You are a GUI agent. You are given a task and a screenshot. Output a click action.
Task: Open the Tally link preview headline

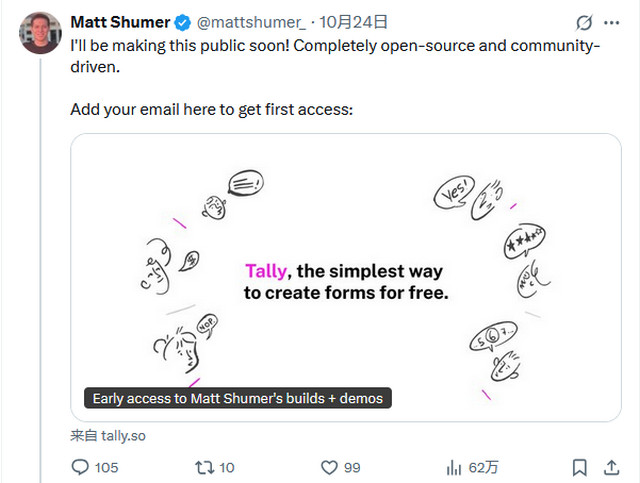pos(345,282)
